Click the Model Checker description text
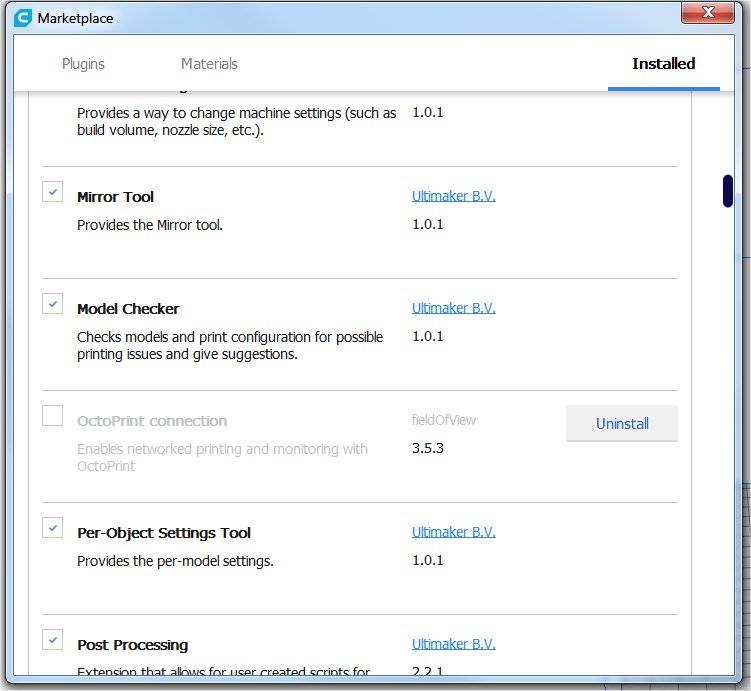The width and height of the screenshot is (751, 691). [x=230, y=346]
